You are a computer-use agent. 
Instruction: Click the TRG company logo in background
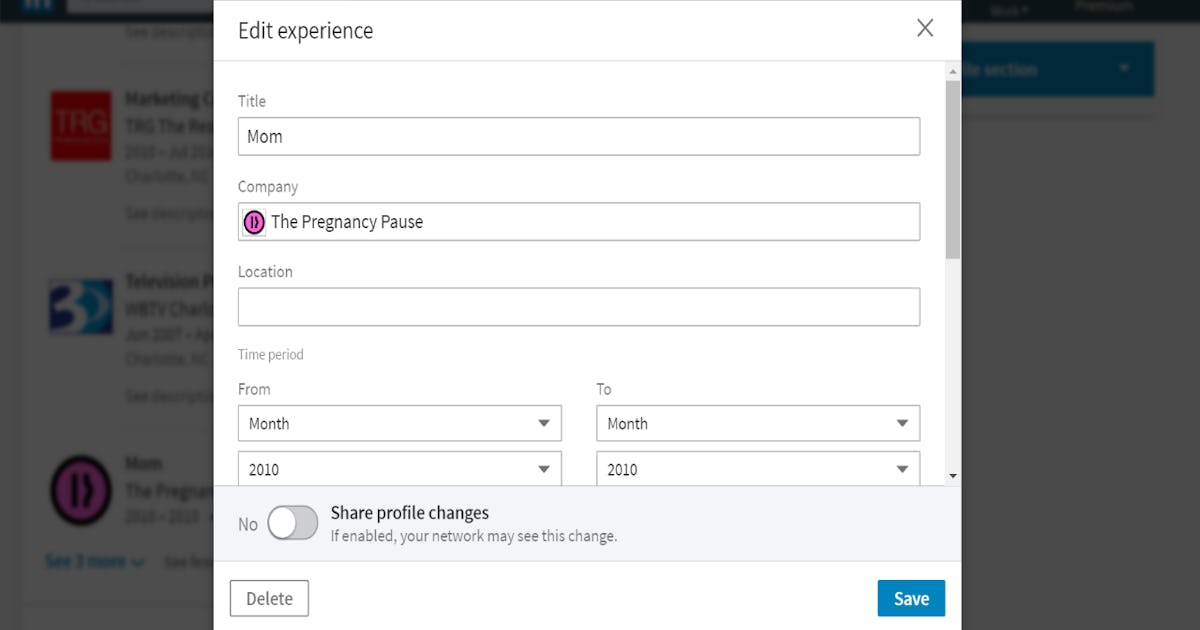click(81, 125)
